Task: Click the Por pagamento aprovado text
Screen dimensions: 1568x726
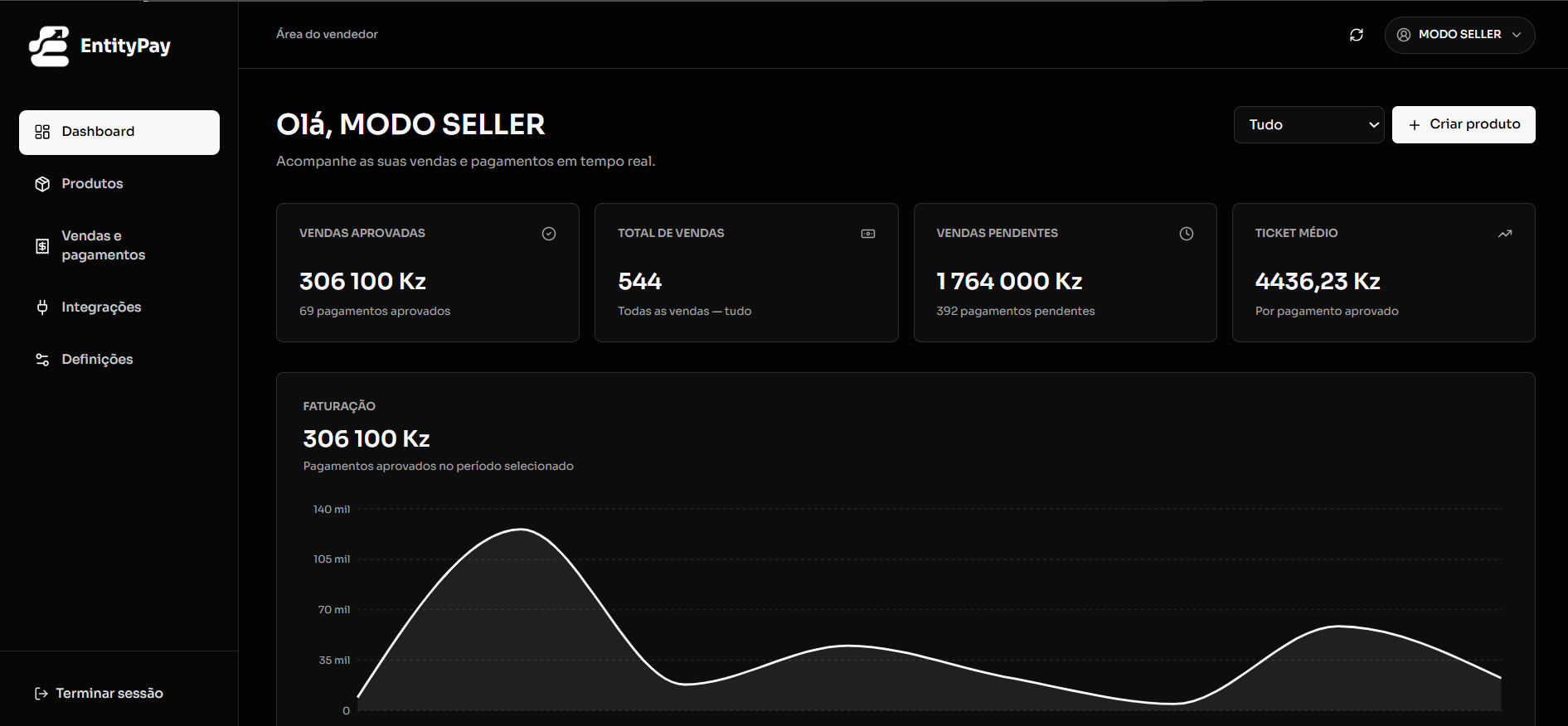Action: pyautogui.click(x=1327, y=312)
